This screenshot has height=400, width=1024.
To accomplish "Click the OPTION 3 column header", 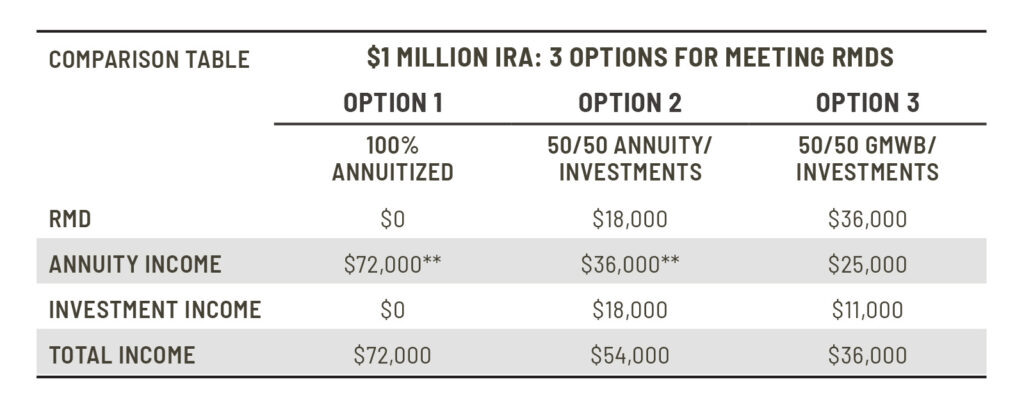I will (x=867, y=103).
